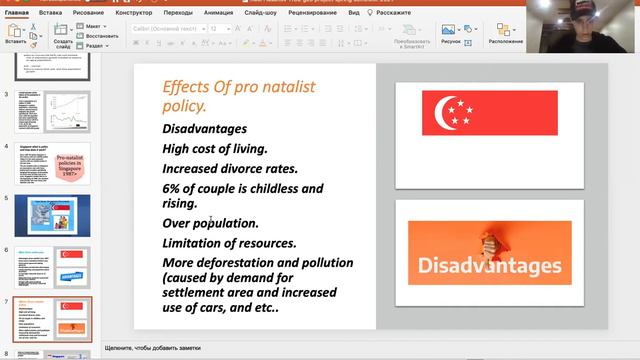Viewport: 640px width, 360px height.
Task: Switch to the Рисование tab
Action: tap(88, 13)
